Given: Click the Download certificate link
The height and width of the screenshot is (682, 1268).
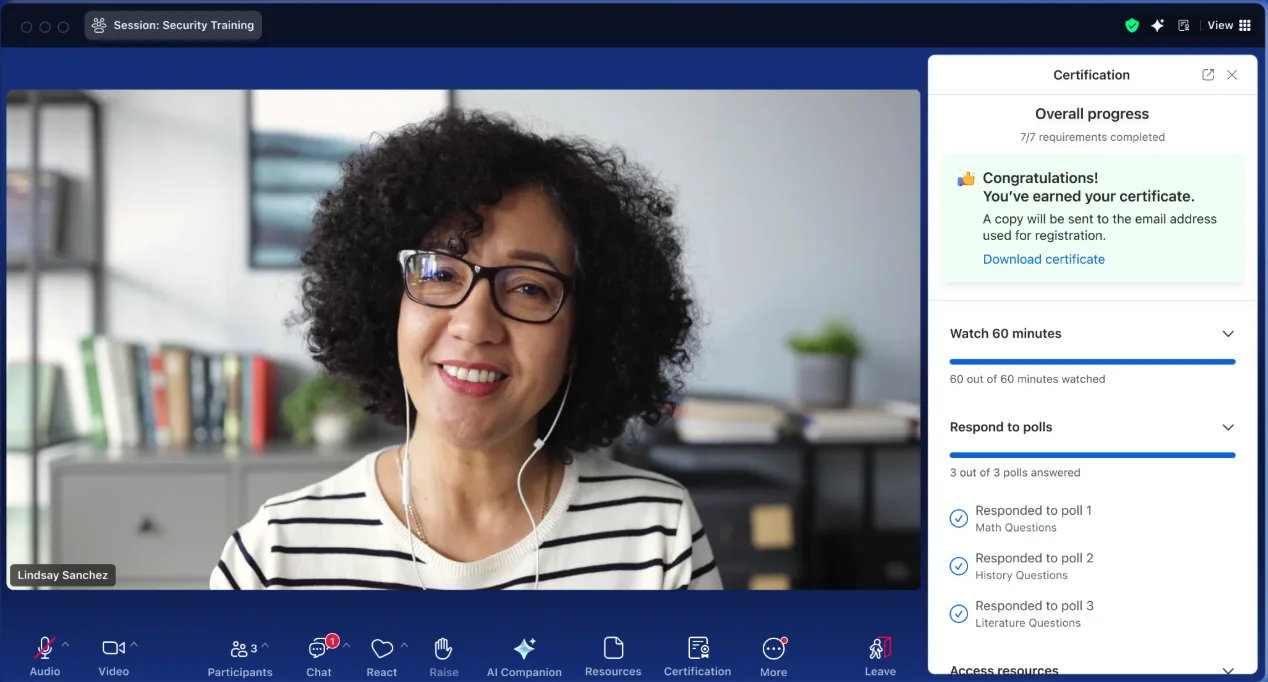Looking at the screenshot, I should (1043, 259).
